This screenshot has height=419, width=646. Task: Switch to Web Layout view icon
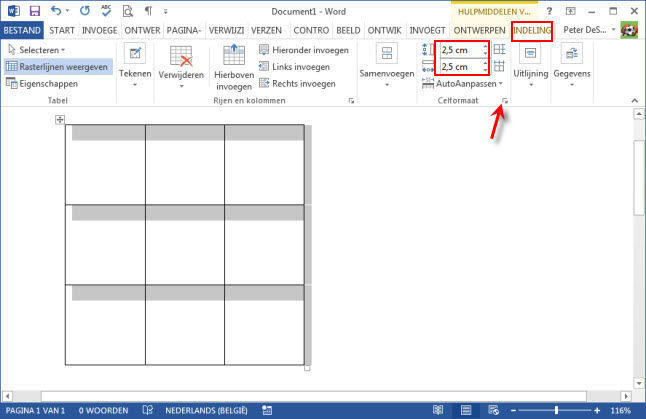[493, 410]
